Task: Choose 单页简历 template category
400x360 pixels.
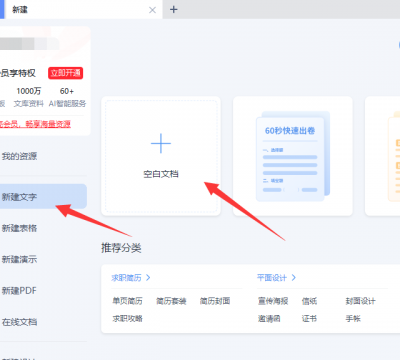Action: 127,301
